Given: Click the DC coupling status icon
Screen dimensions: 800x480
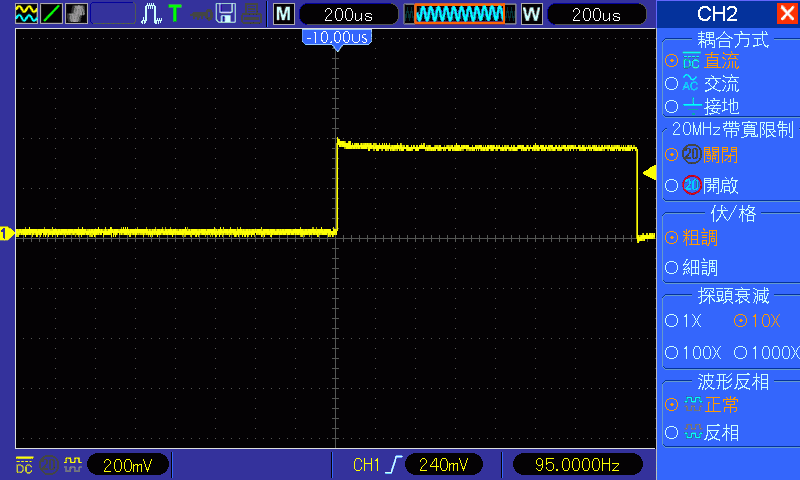Looking at the screenshot, I should click(24, 465).
